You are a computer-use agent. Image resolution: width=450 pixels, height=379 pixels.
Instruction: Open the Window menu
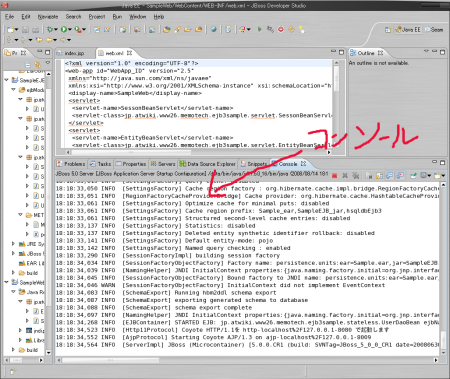[137, 17]
